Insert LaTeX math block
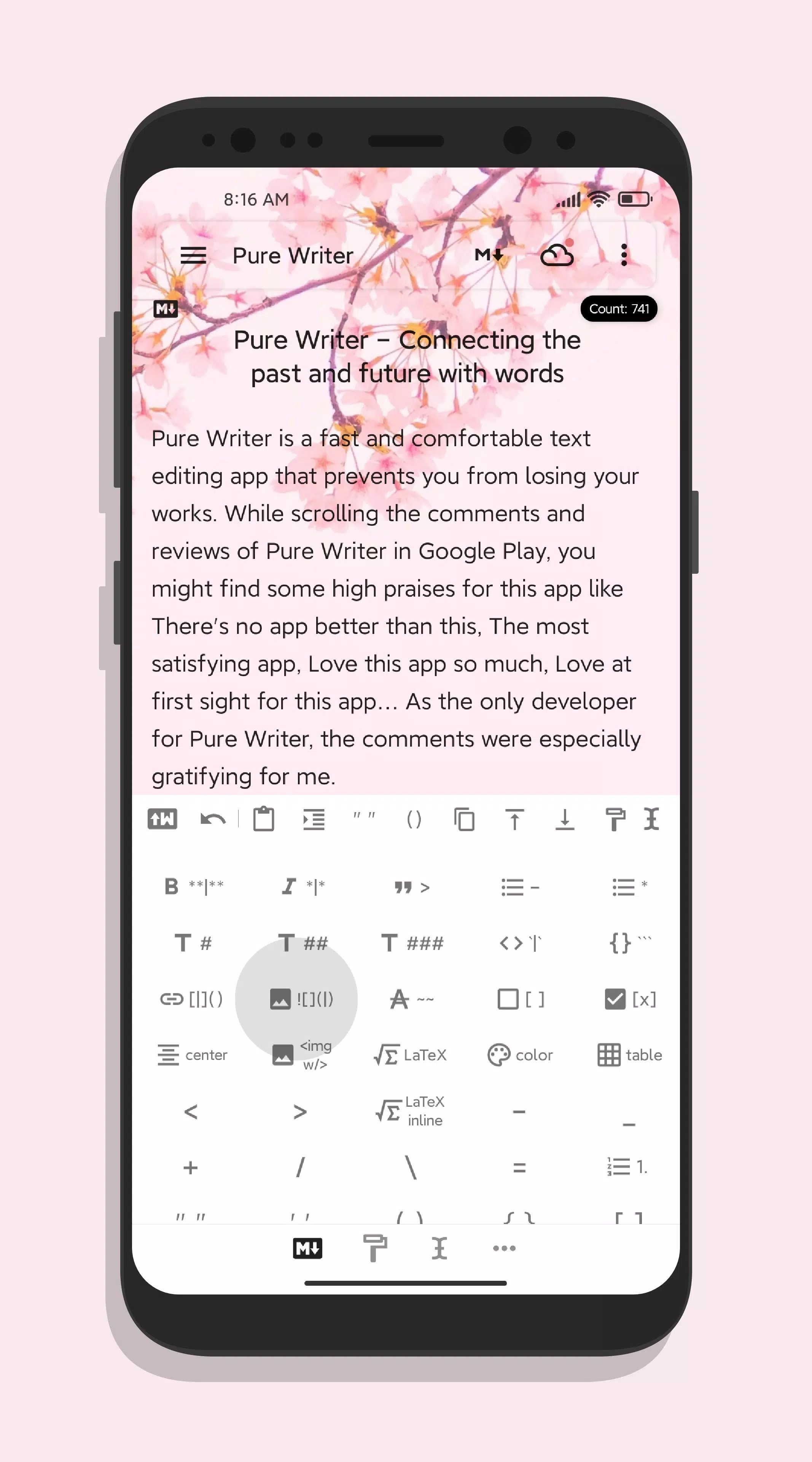 pos(408,1055)
